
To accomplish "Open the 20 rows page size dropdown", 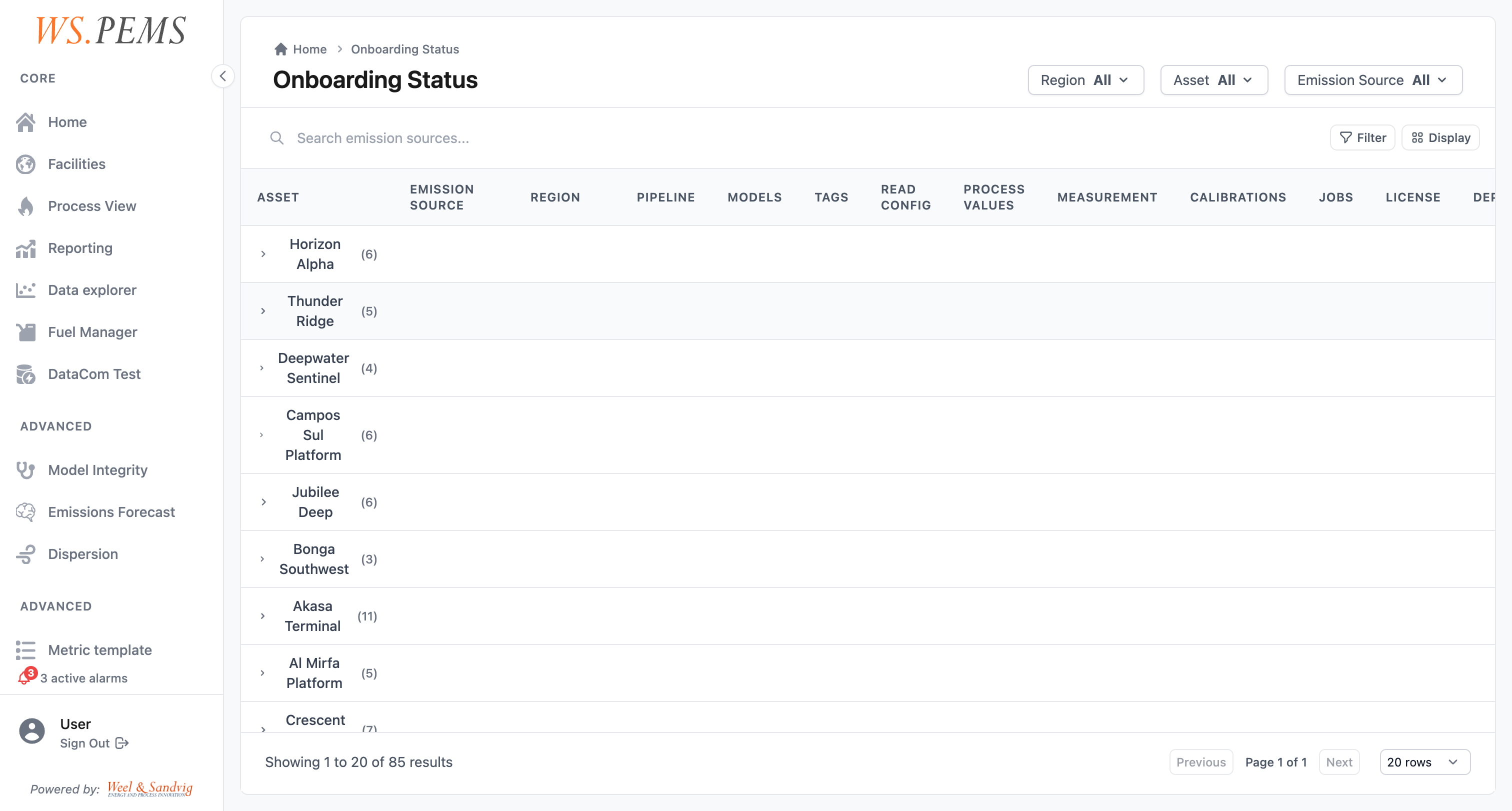I will [1424, 761].
